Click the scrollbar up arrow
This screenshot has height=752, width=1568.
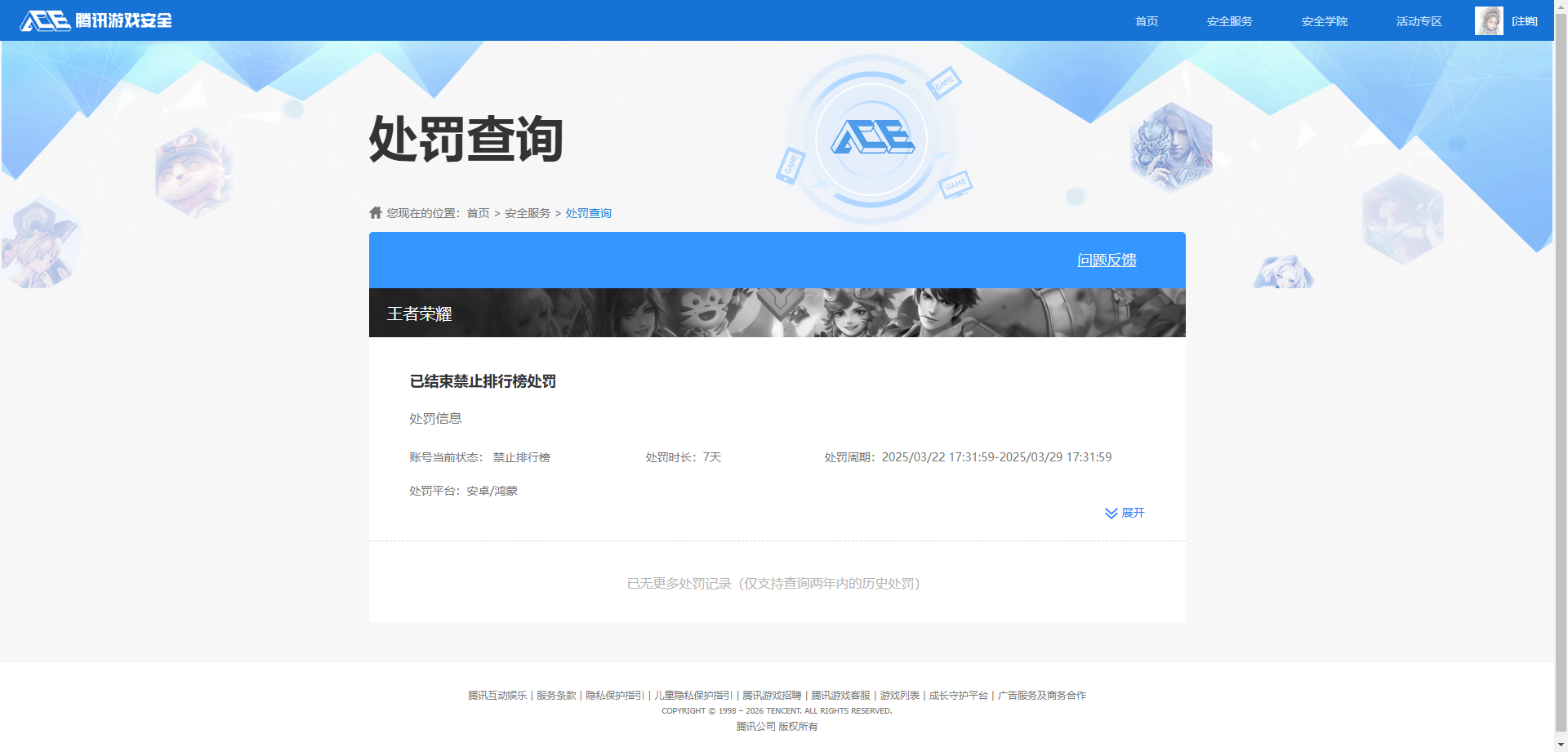pos(1561,6)
